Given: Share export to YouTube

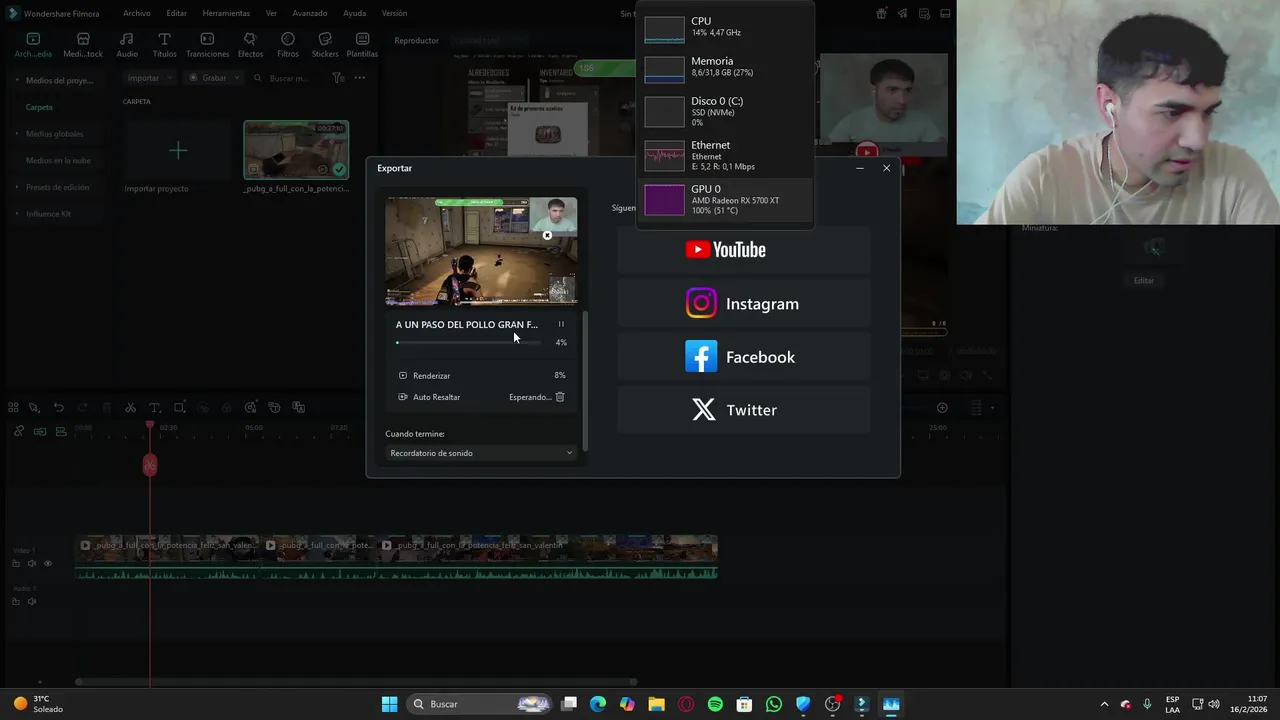Looking at the screenshot, I should coord(743,250).
